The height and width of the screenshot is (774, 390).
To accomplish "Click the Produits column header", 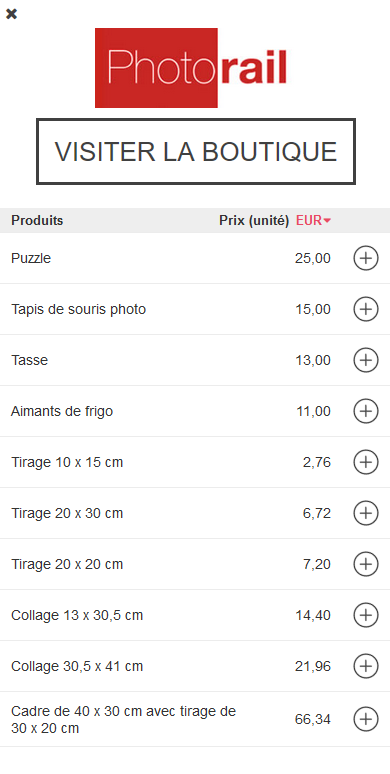I will pyautogui.click(x=37, y=221).
